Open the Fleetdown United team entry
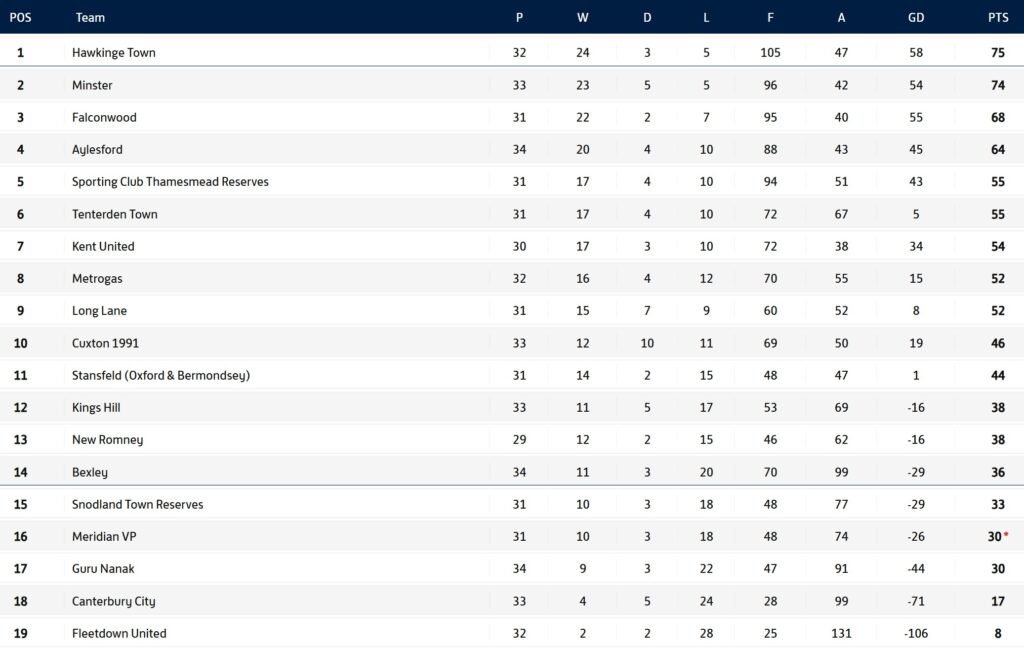 click(119, 633)
